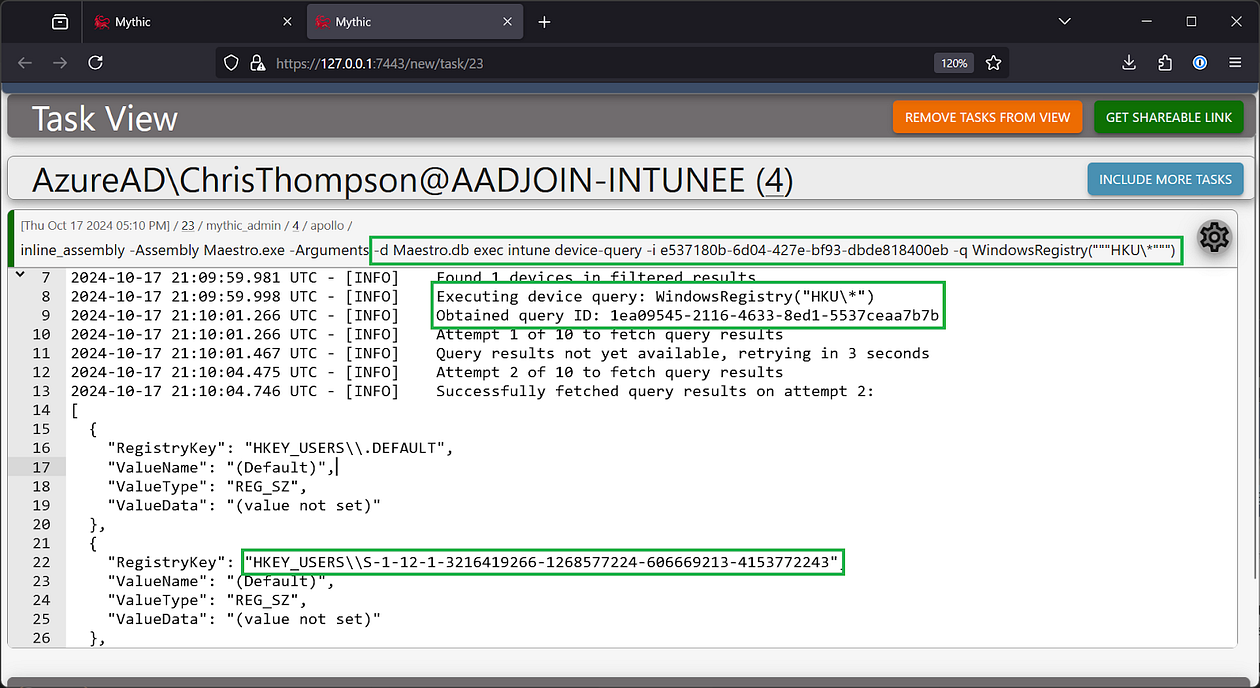Click Include More Tasks button
This screenshot has height=688, width=1260.
(x=1165, y=179)
